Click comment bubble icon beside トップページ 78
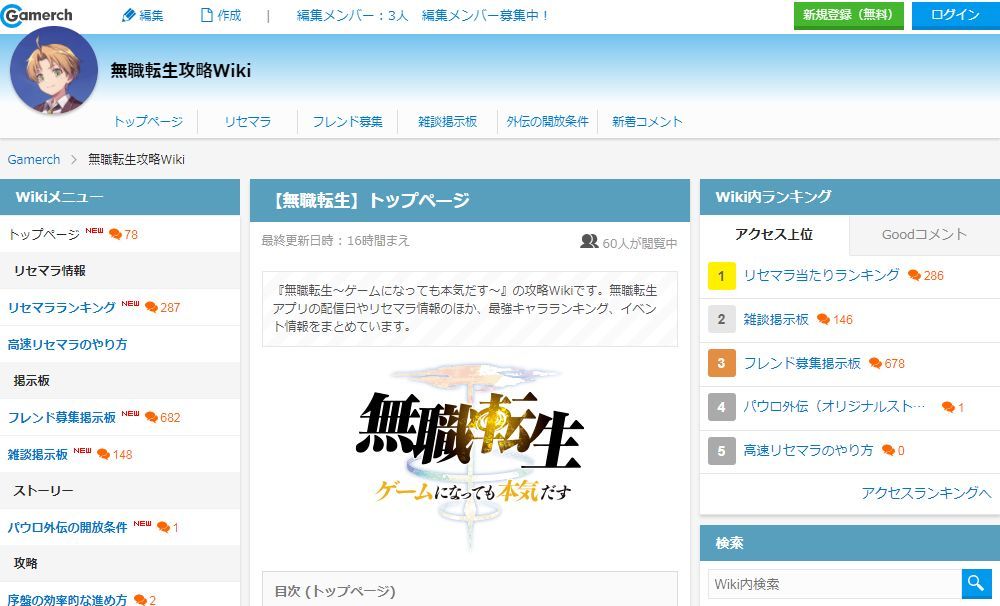Image resolution: width=1000 pixels, height=606 pixels. click(x=115, y=234)
